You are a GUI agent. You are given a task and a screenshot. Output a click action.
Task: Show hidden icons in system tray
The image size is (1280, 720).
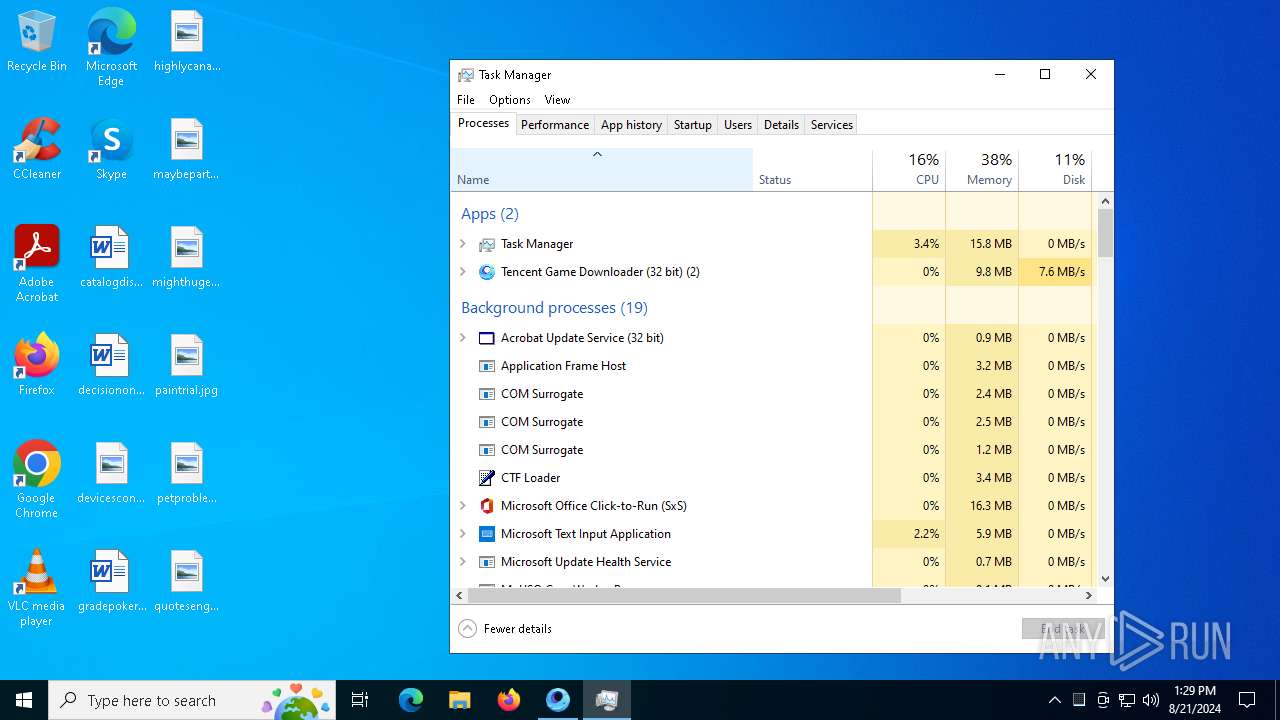coord(1054,700)
